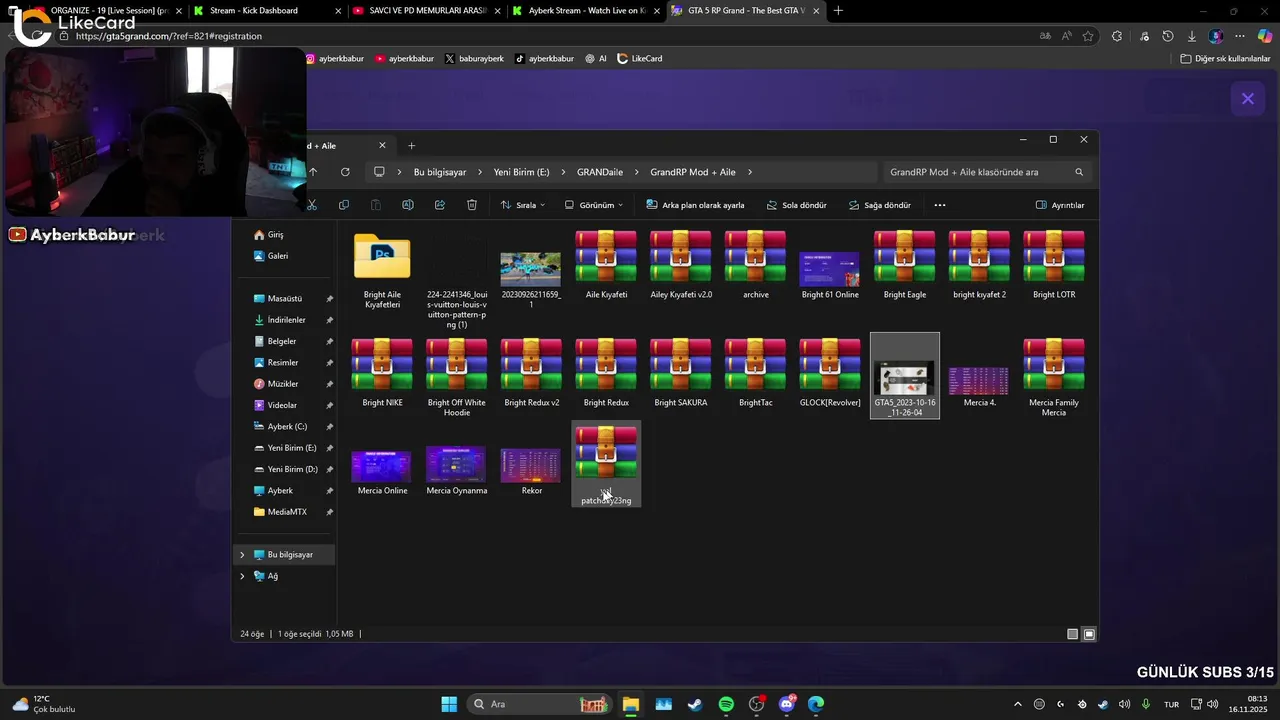Open Diğer sık kullanılanlar bookmarks folder
The width and height of the screenshot is (1280, 720).
[1225, 59]
